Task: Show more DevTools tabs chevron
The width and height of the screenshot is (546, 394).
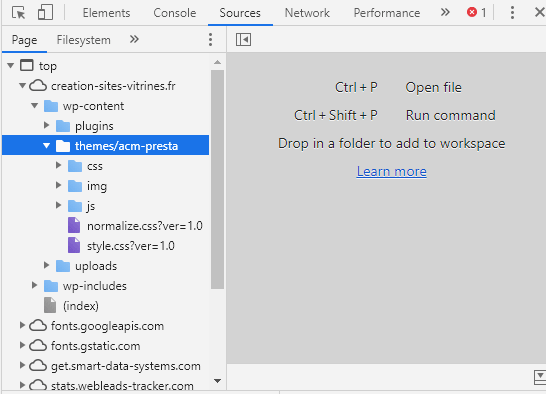Action: 445,13
